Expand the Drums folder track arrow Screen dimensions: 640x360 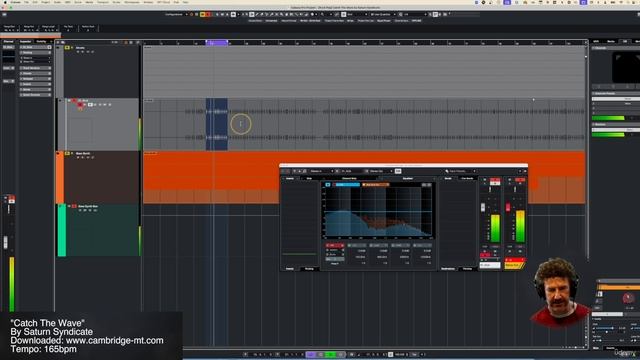point(59,48)
